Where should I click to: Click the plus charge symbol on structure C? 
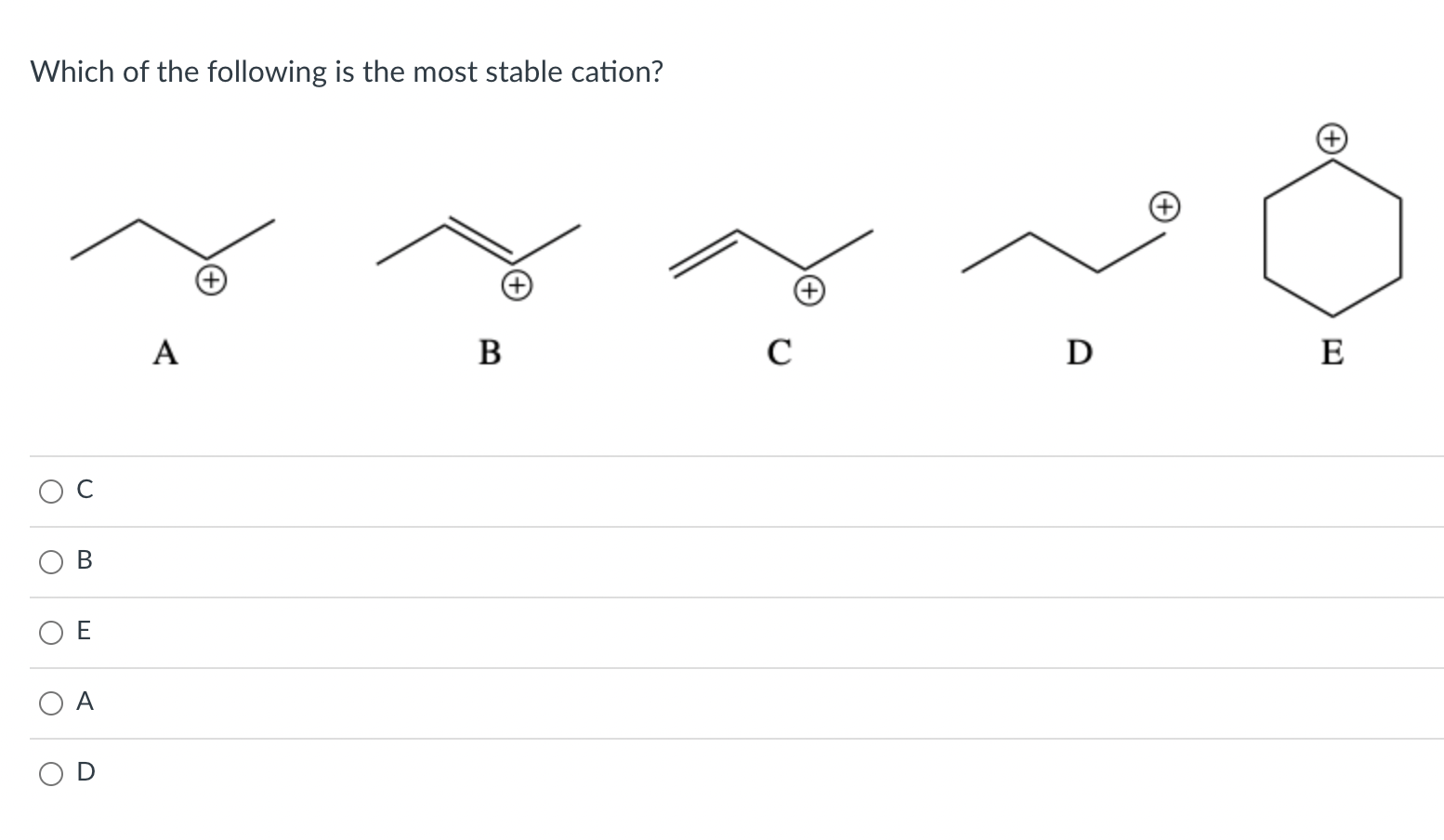coord(808,293)
